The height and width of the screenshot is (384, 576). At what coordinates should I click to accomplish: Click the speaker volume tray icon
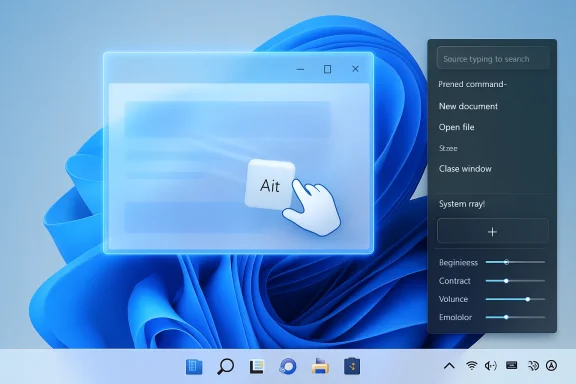[491, 366]
